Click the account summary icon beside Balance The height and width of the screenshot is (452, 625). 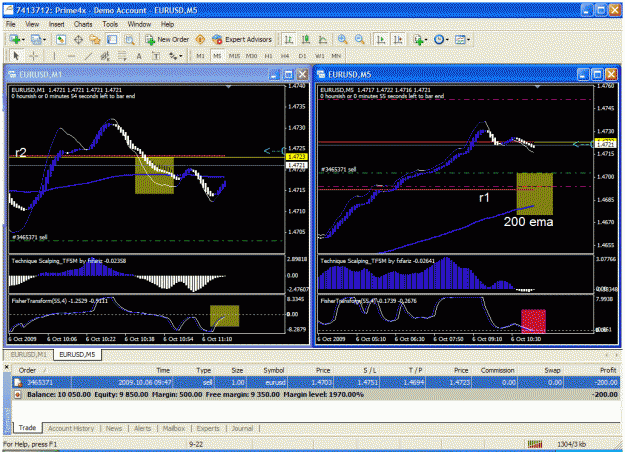(17, 395)
